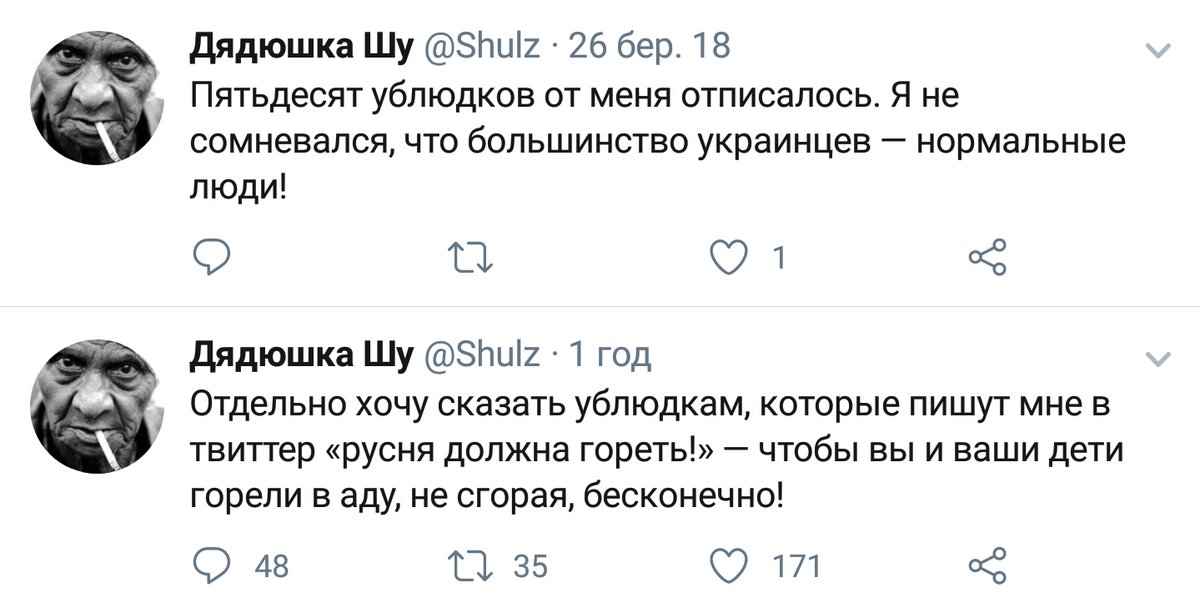Open the 1 год timestamp
The height and width of the screenshot is (613, 1200).
[x=609, y=354]
